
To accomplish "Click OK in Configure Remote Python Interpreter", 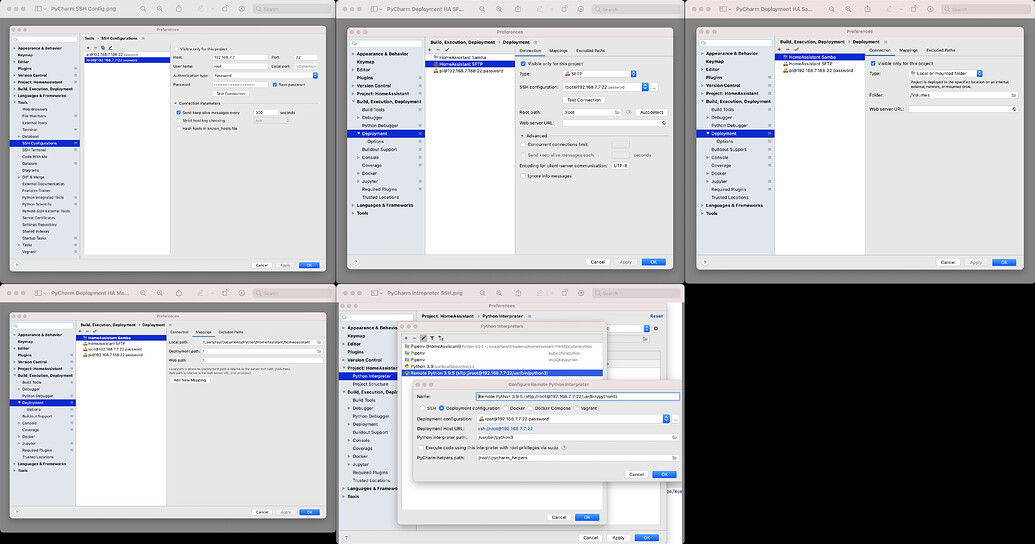I will pos(664,475).
